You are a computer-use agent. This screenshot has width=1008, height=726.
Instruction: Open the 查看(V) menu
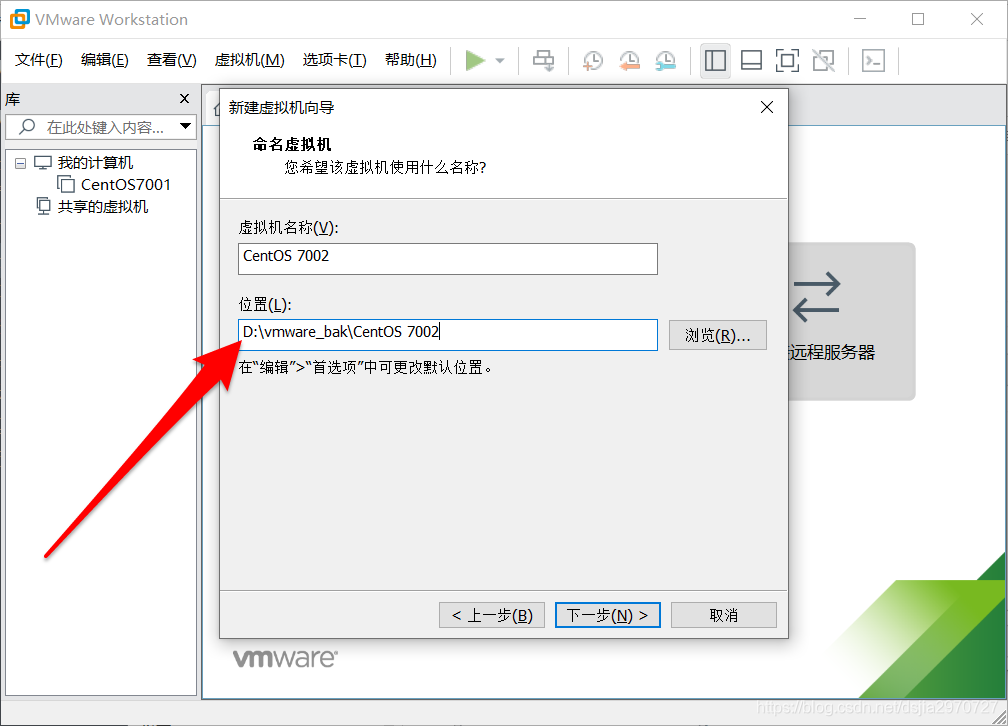click(172, 60)
